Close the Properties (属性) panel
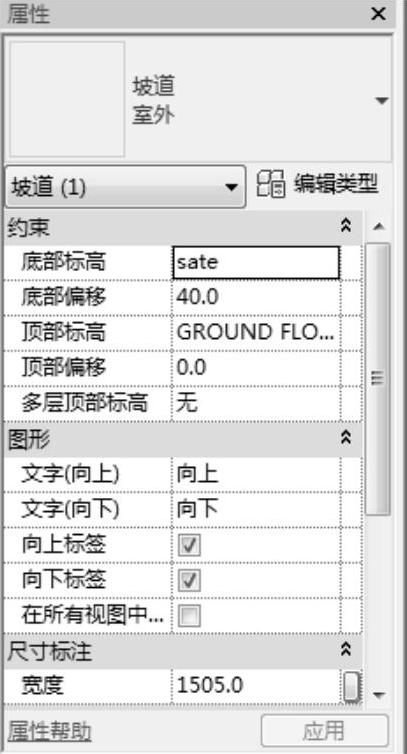The width and height of the screenshot is (407, 754). (379, 14)
